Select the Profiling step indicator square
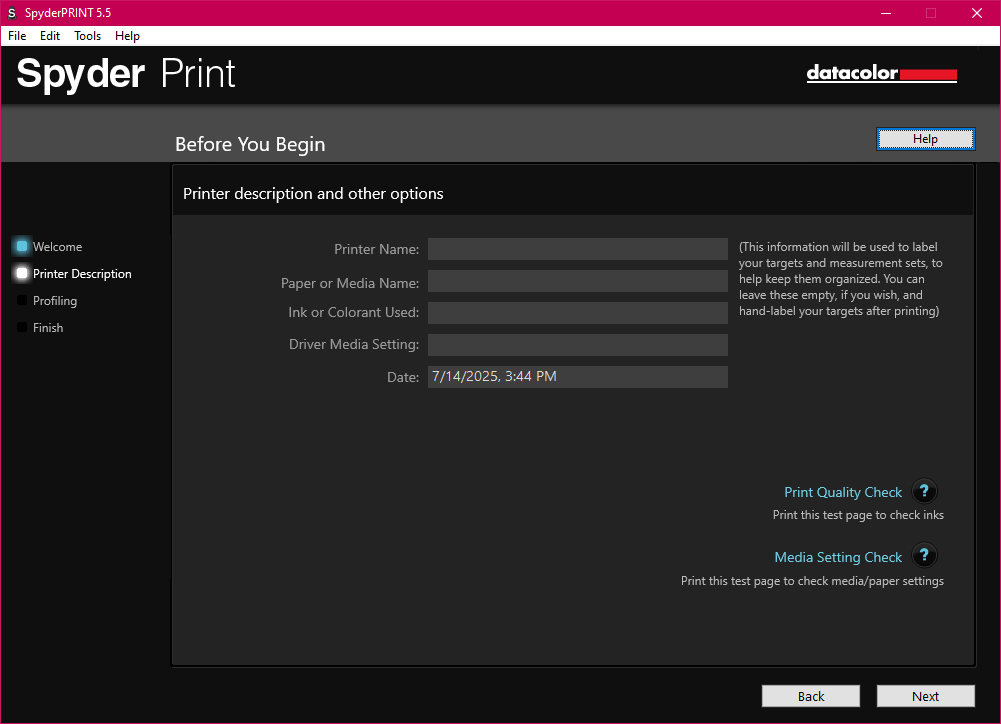The width and height of the screenshot is (1001, 724). [22, 300]
